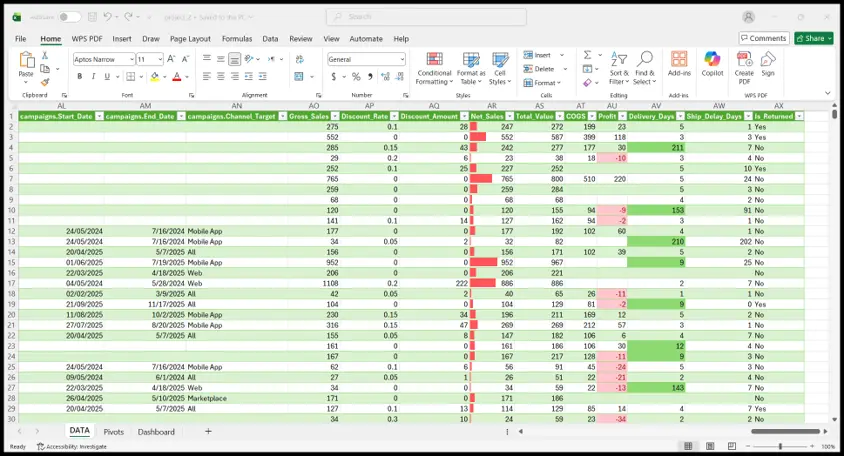Open Find & Select menu
Viewport: 844px width, 456px height.
pos(645,68)
